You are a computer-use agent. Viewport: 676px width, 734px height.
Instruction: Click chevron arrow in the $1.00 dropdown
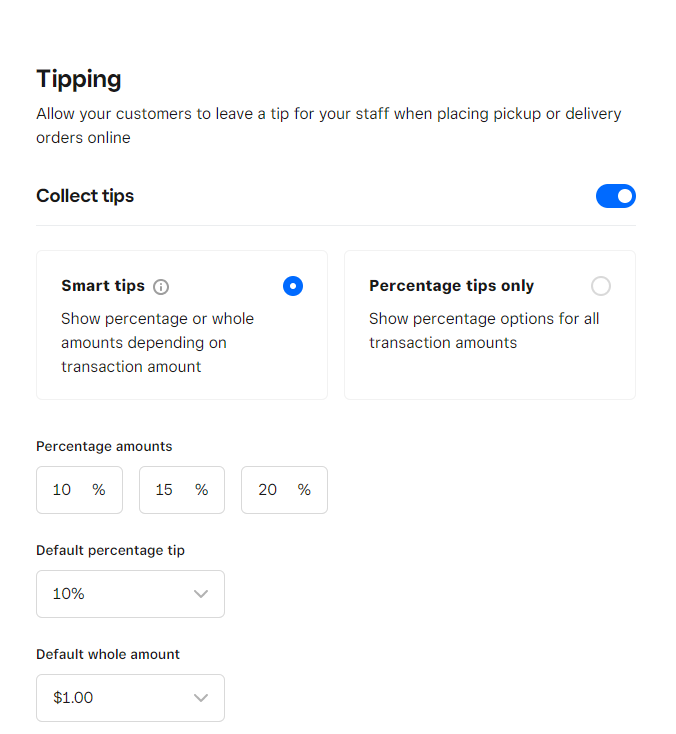201,698
